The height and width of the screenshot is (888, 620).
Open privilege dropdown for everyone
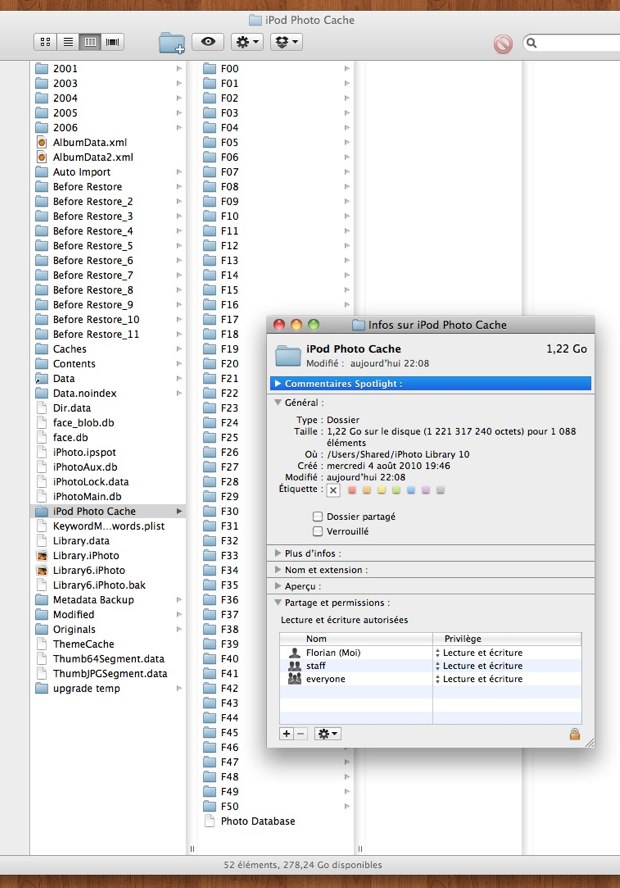479,679
